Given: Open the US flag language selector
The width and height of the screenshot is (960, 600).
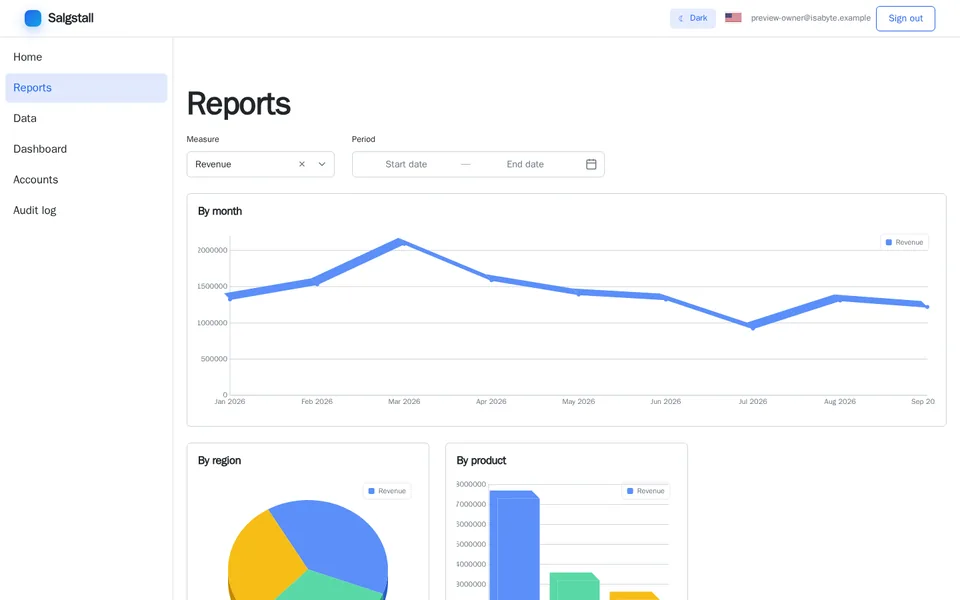Looking at the screenshot, I should click(733, 18).
